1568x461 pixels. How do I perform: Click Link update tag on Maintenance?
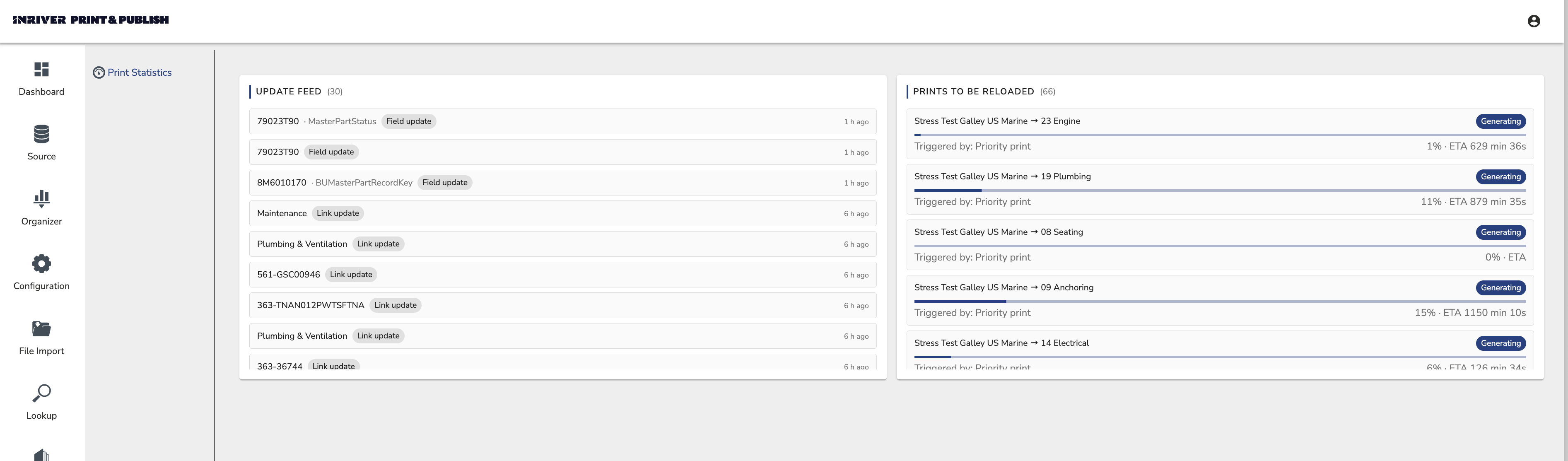(338, 213)
